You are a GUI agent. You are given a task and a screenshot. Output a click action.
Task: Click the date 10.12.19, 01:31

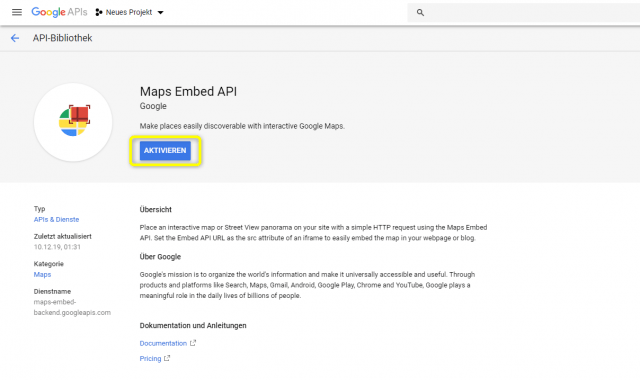click(57, 247)
